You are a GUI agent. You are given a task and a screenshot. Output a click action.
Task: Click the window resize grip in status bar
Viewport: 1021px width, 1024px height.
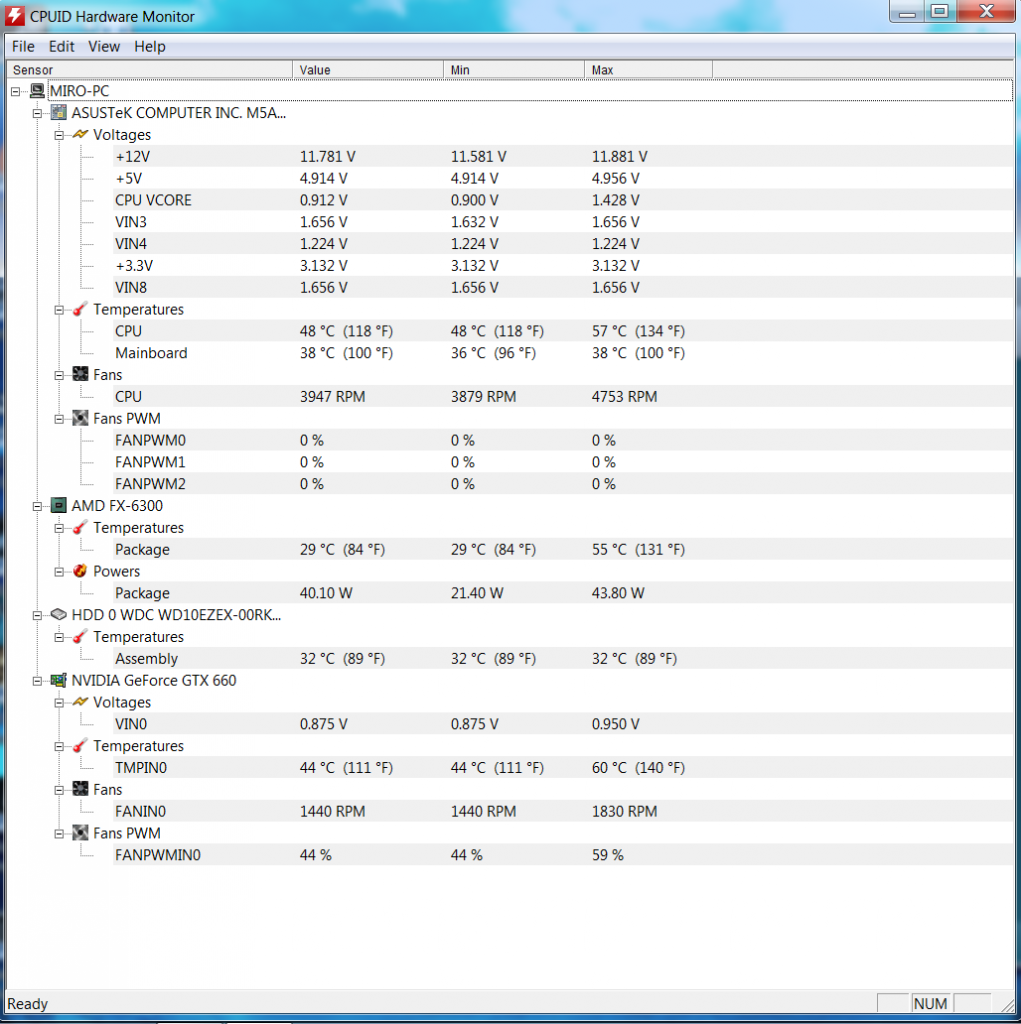click(1007, 1004)
